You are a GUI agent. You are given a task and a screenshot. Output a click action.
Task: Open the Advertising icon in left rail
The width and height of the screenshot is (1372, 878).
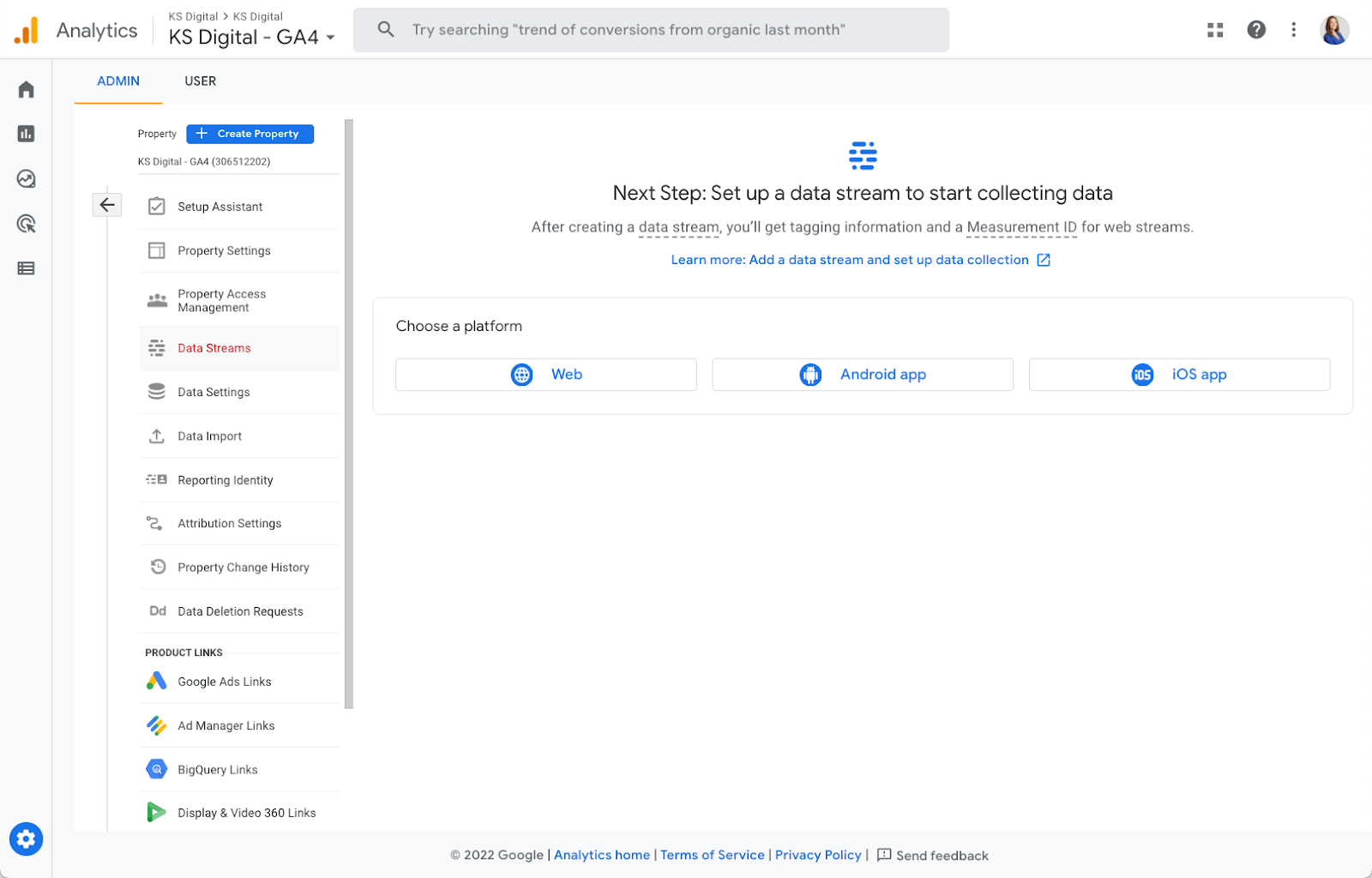pos(27,224)
